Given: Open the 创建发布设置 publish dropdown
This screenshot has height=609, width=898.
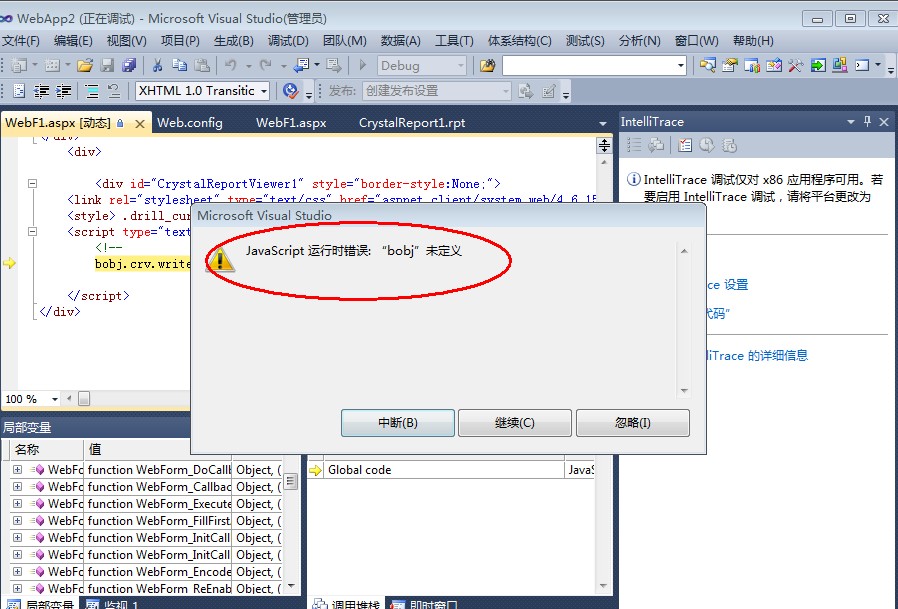Looking at the screenshot, I should [436, 91].
